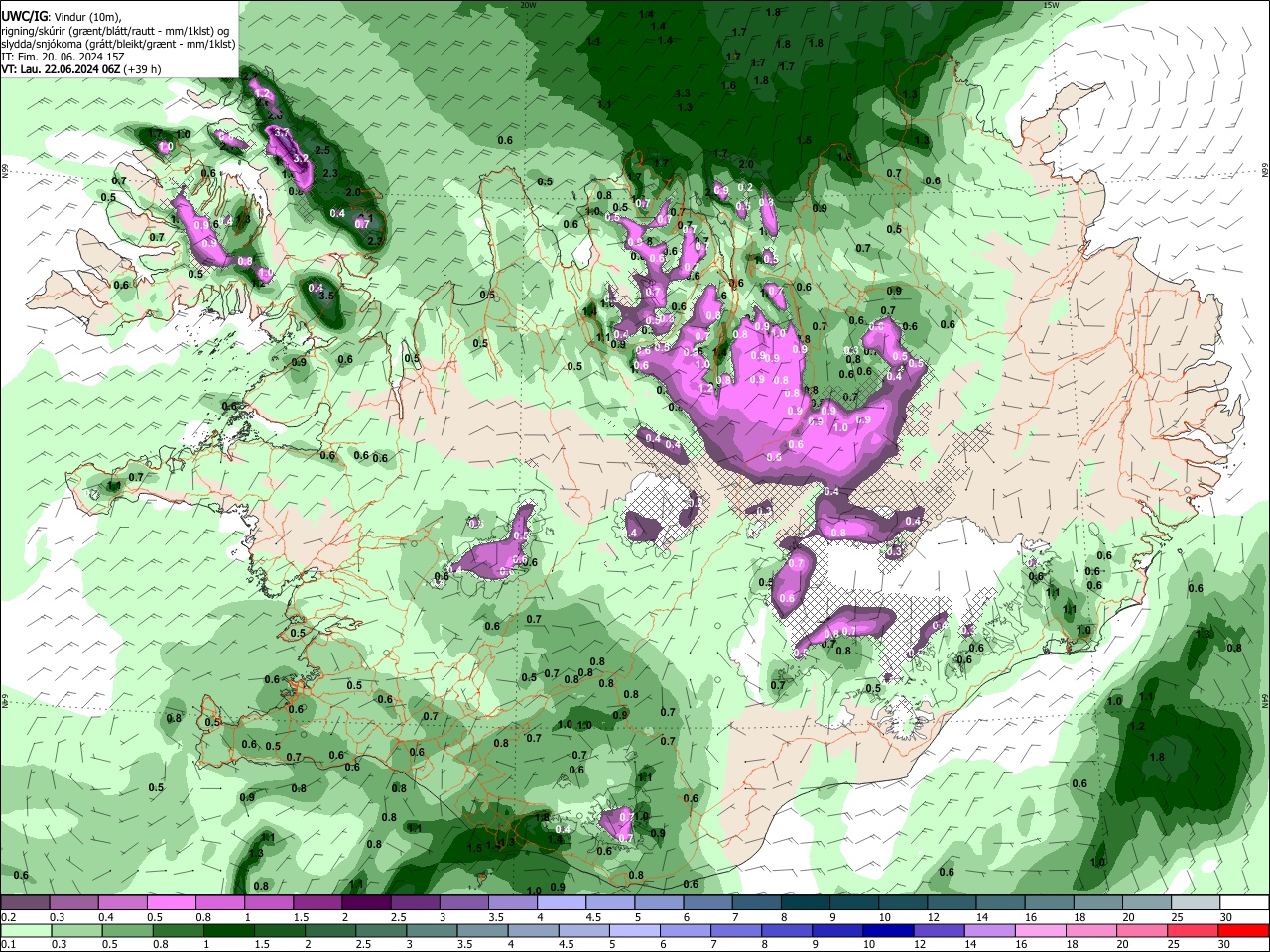Pick the darkest purple swatch between 2 and 2.5
The width and height of the screenshot is (1270, 952).
[x=366, y=903]
